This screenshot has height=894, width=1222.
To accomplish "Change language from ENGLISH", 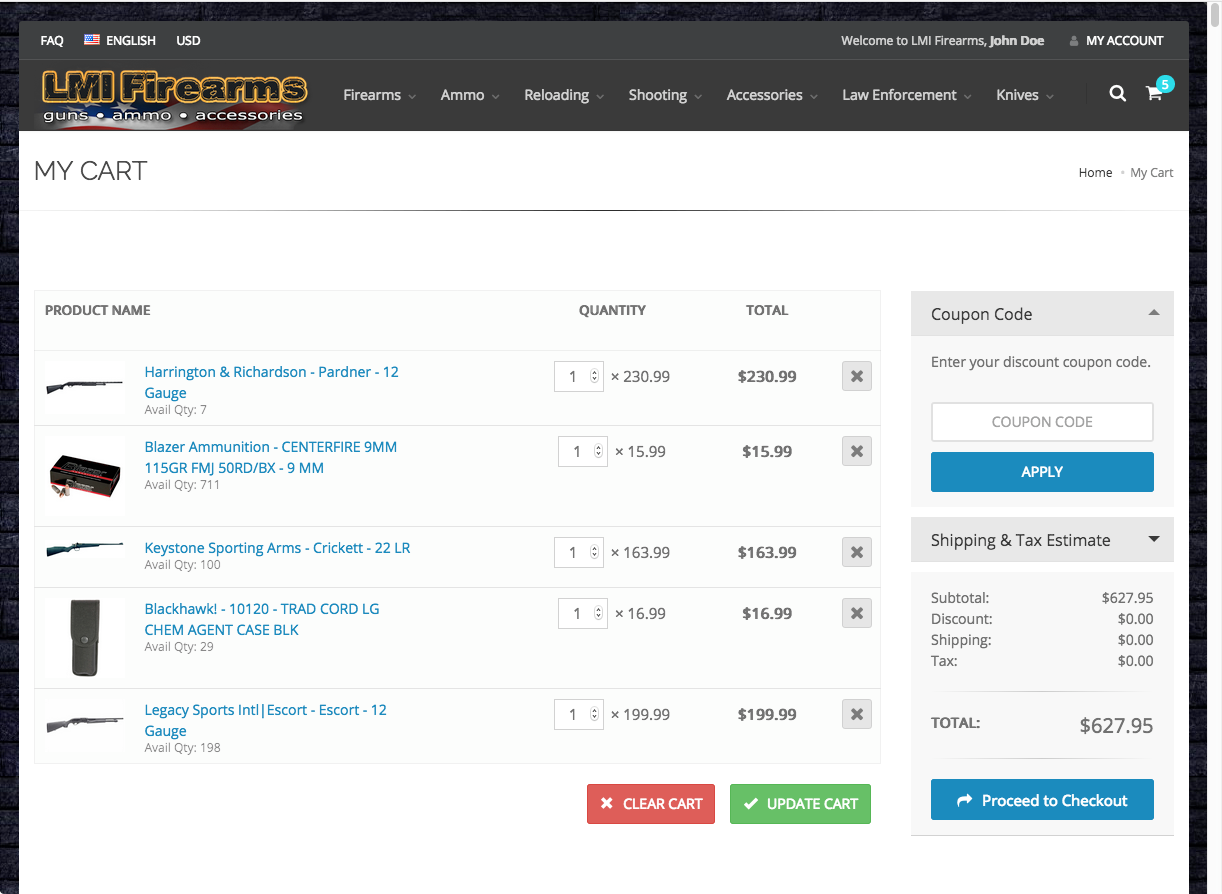I will coord(131,41).
